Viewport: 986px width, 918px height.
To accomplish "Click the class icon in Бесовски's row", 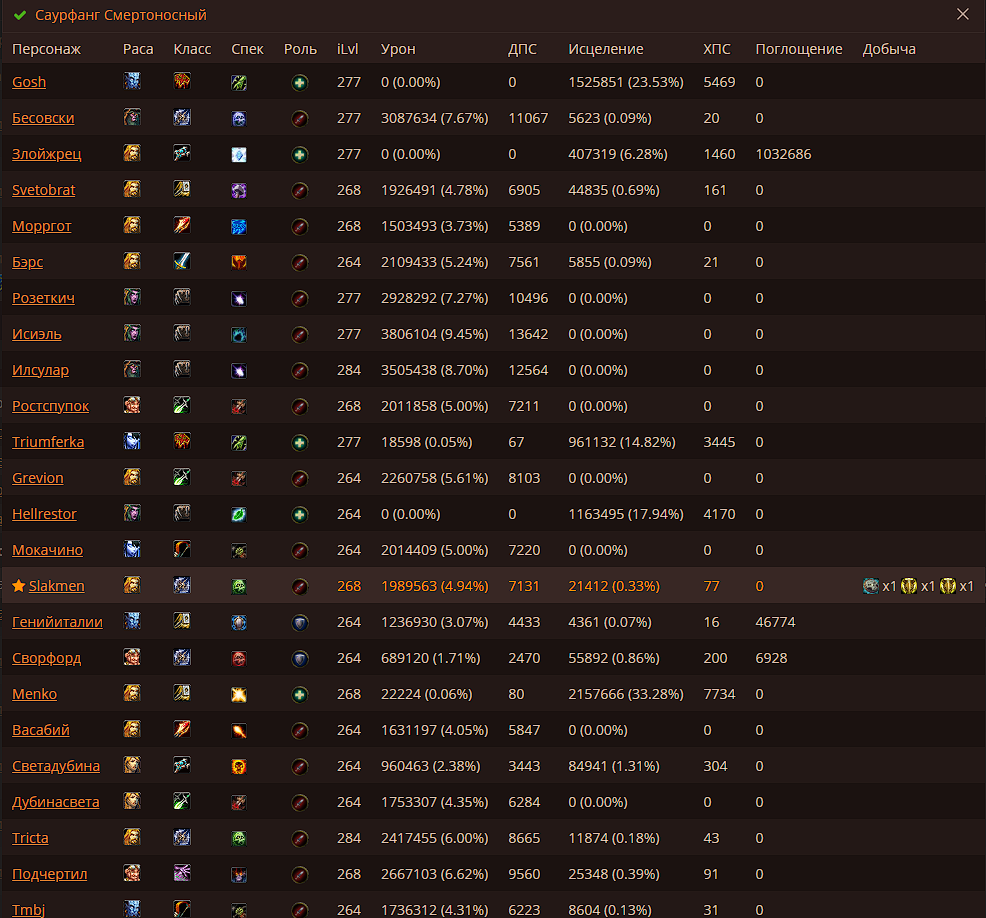I will point(181,118).
